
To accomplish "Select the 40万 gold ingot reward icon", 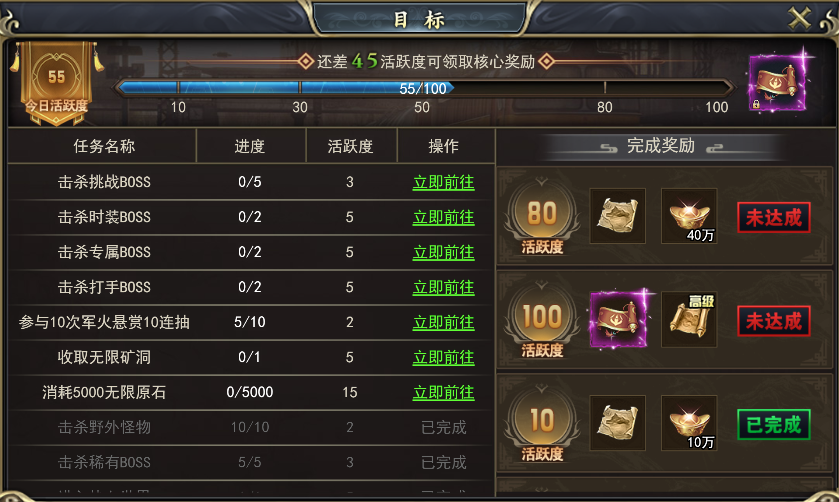I will coord(689,216).
